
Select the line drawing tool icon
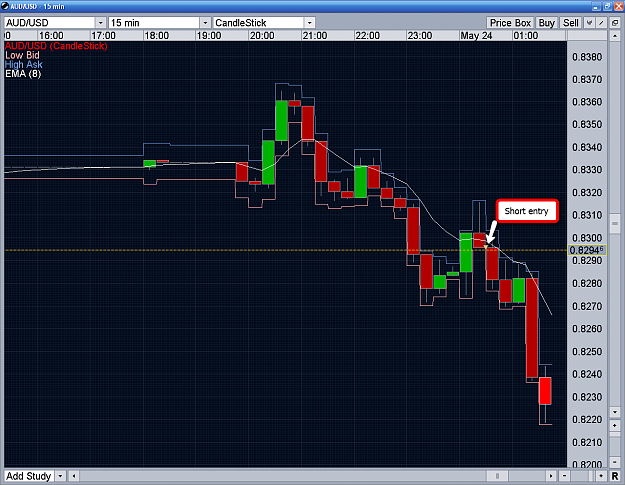(x=601, y=23)
